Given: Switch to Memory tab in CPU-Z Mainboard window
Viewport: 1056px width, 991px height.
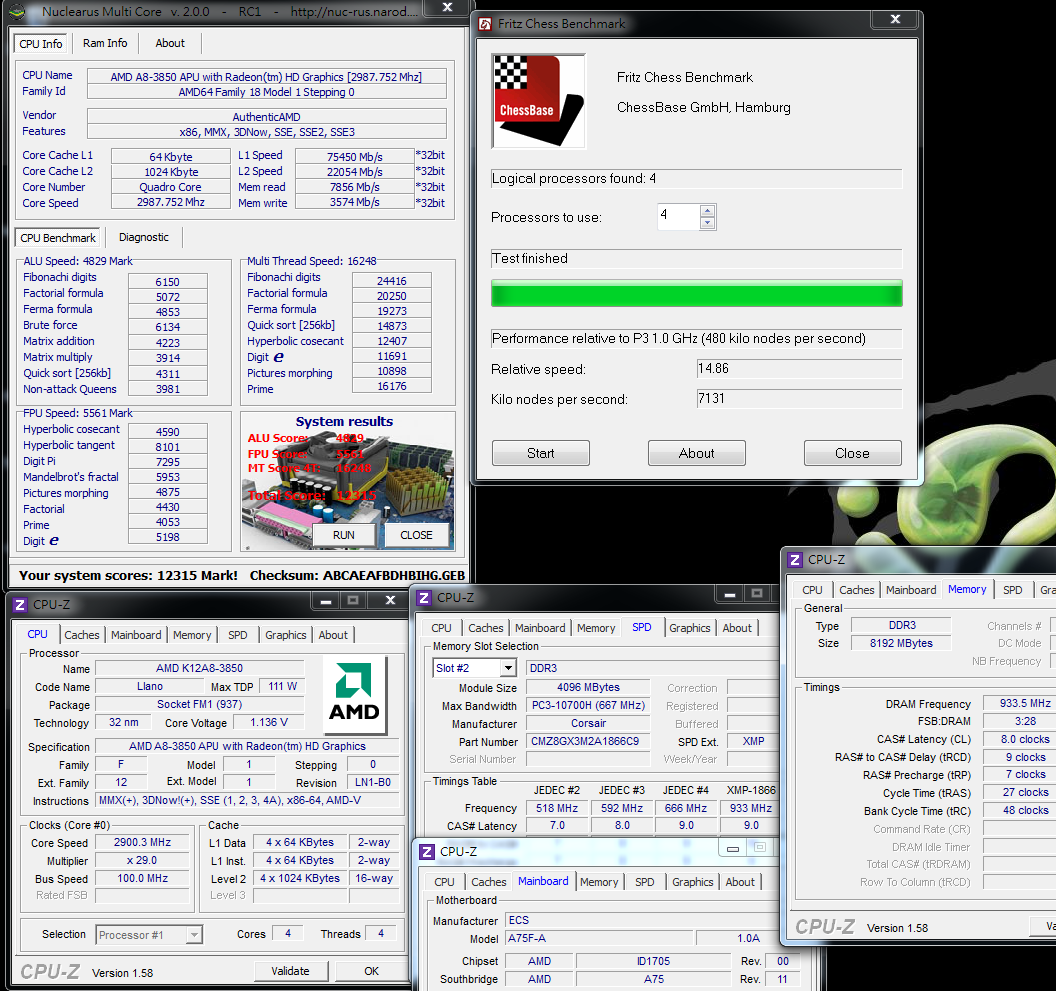Looking at the screenshot, I should click(599, 882).
